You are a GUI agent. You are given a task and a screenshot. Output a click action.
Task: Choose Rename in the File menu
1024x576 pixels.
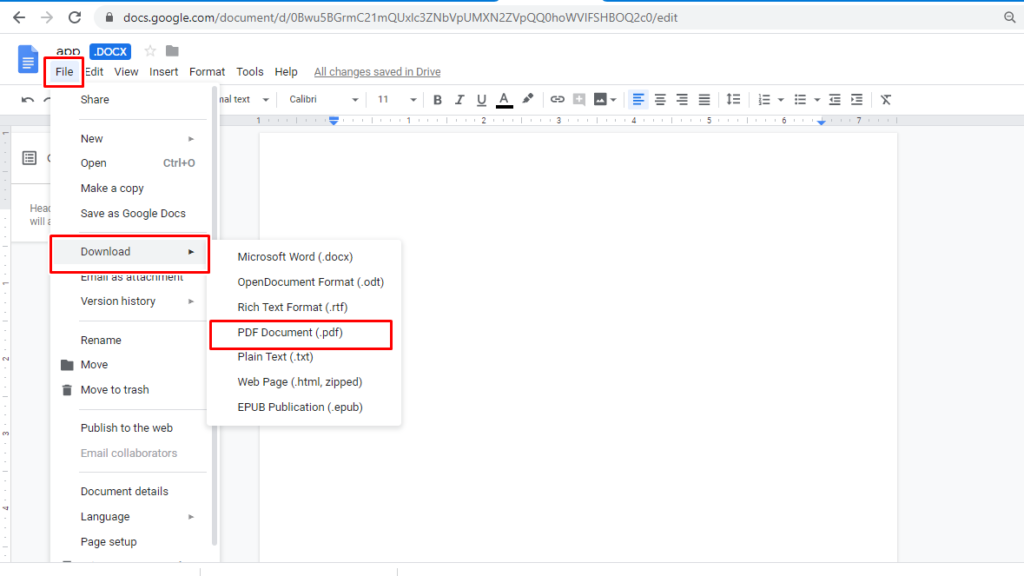click(x=131, y=340)
